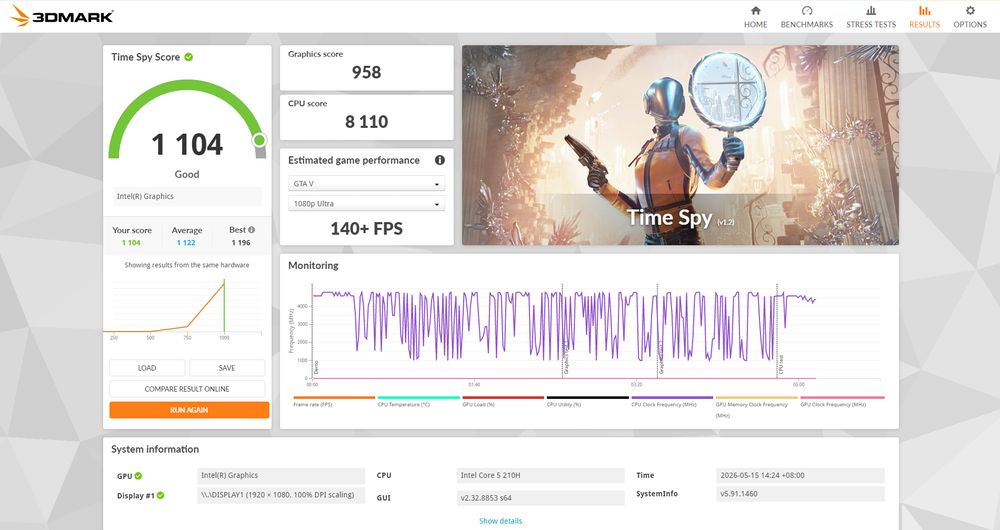Switch to the Stress Tests tab
1000x530 pixels.
[x=871, y=17]
